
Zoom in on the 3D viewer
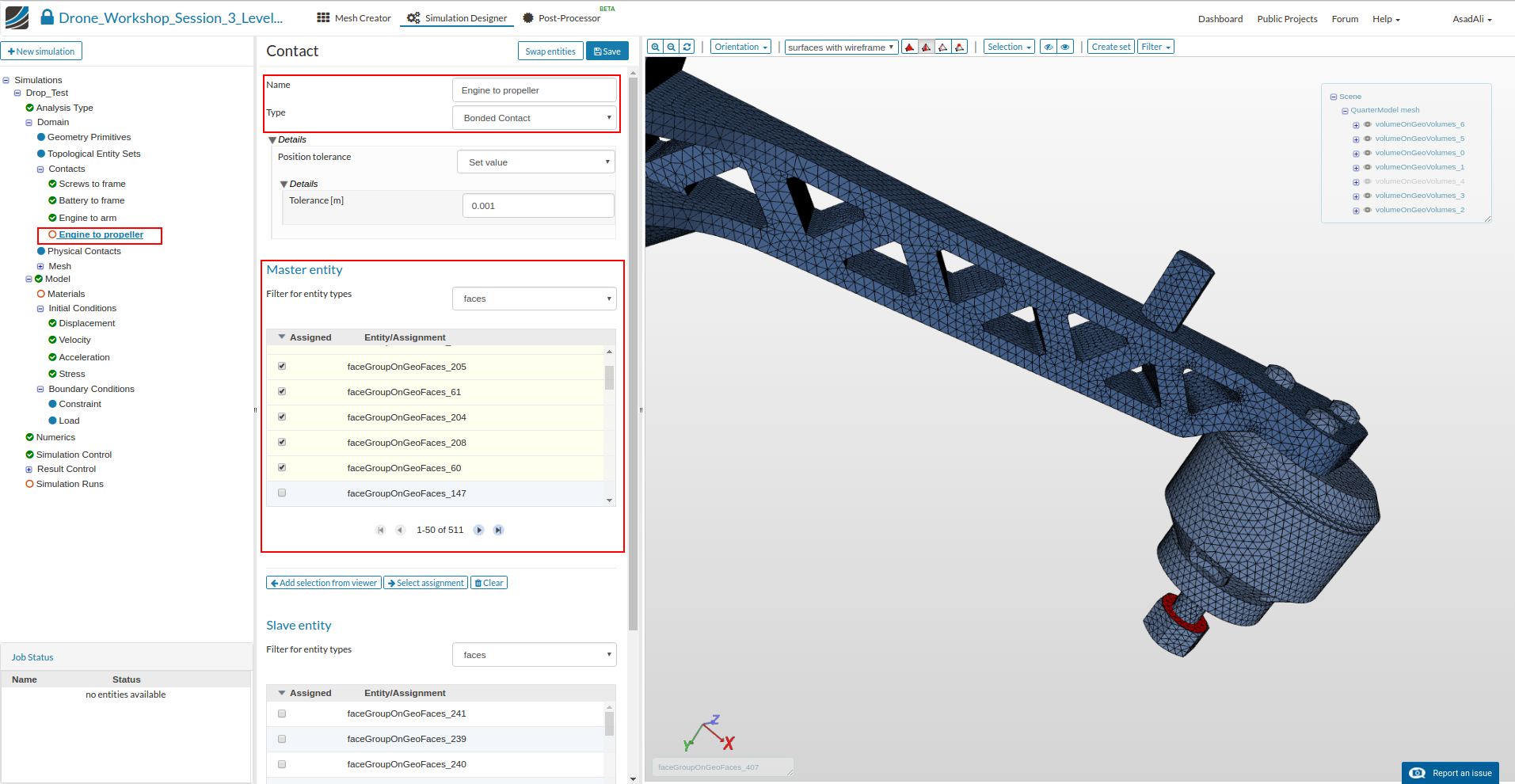655,47
